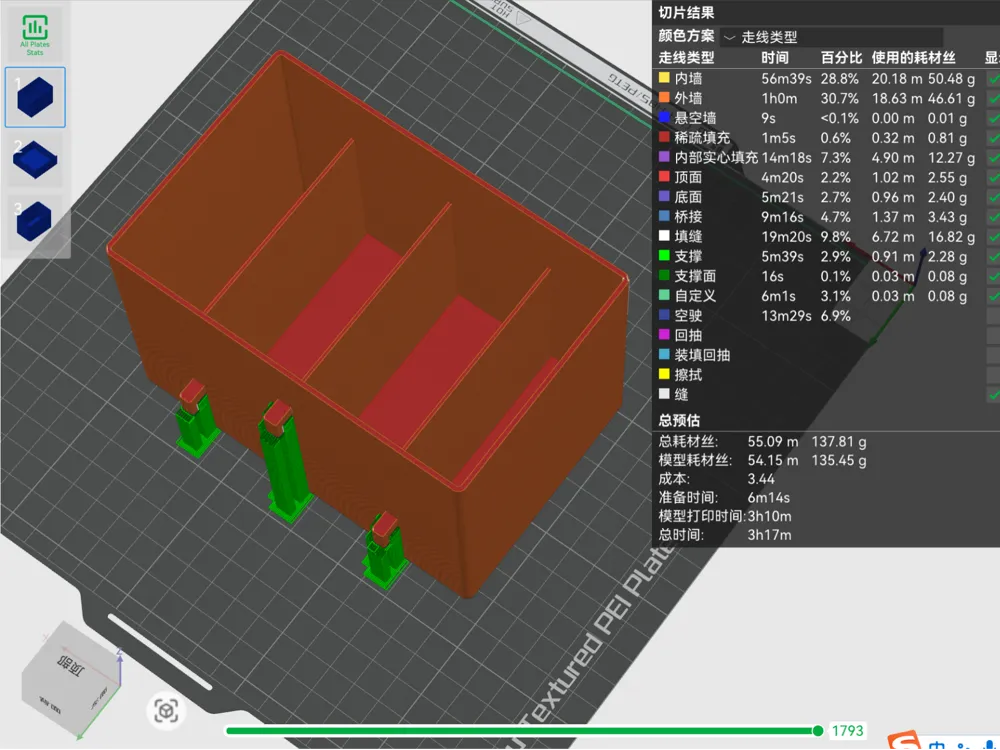Click the 外墙 row label
1000x750 pixels.
[689, 98]
